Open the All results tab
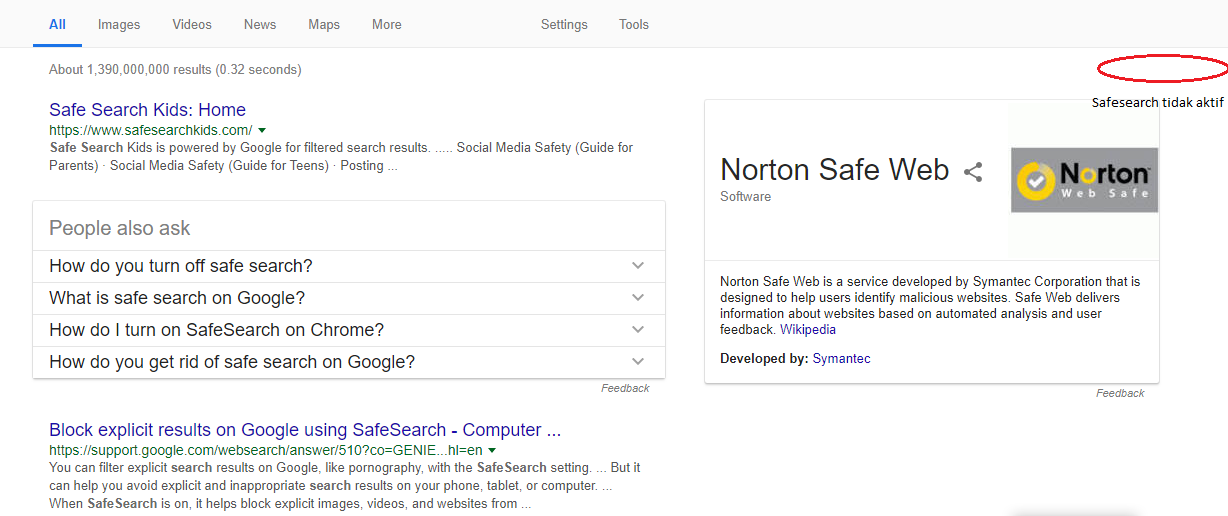Screen dimensions: 1228x516 pos(58,25)
